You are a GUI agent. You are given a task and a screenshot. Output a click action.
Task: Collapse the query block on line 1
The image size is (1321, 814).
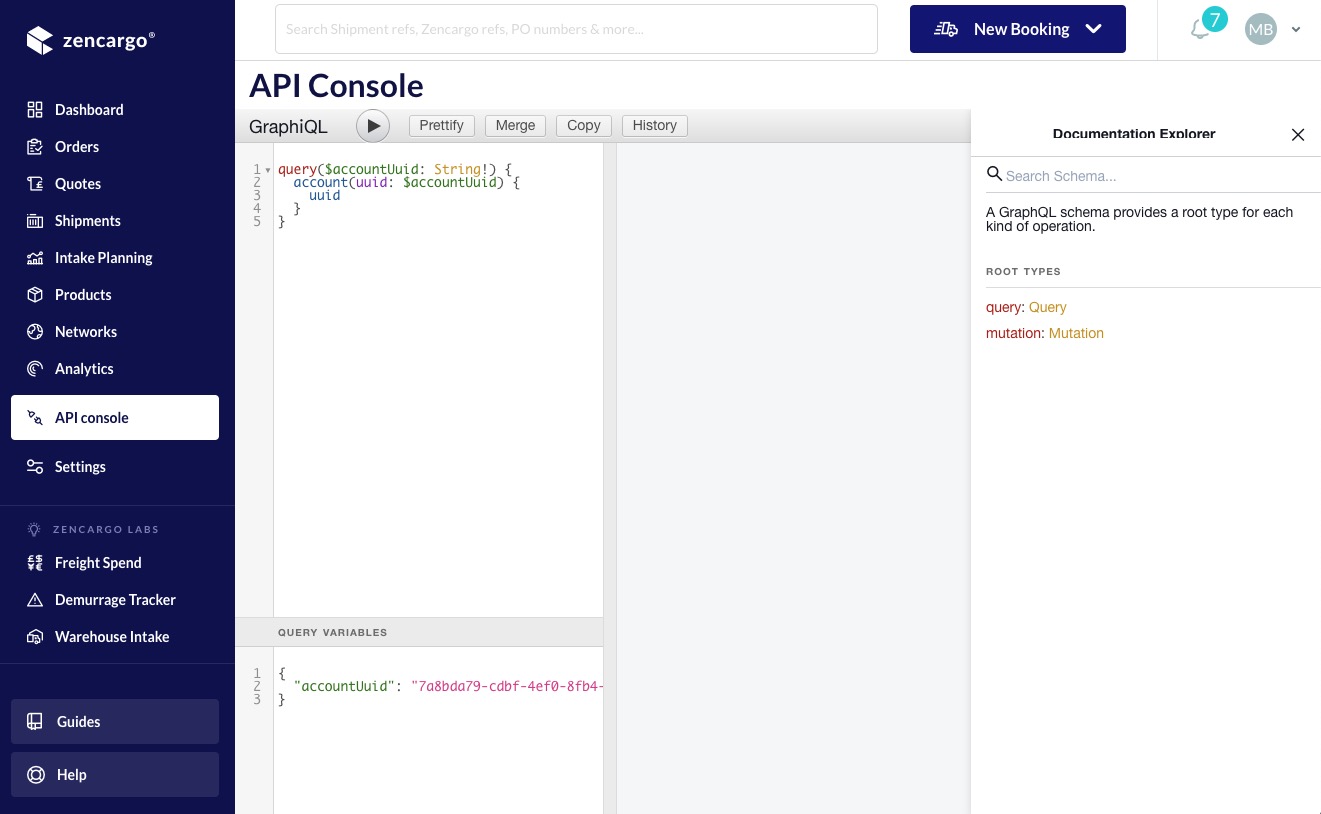(x=268, y=169)
